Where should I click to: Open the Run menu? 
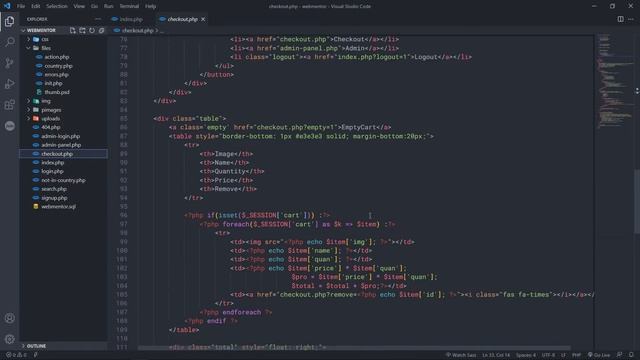[x=109, y=6]
